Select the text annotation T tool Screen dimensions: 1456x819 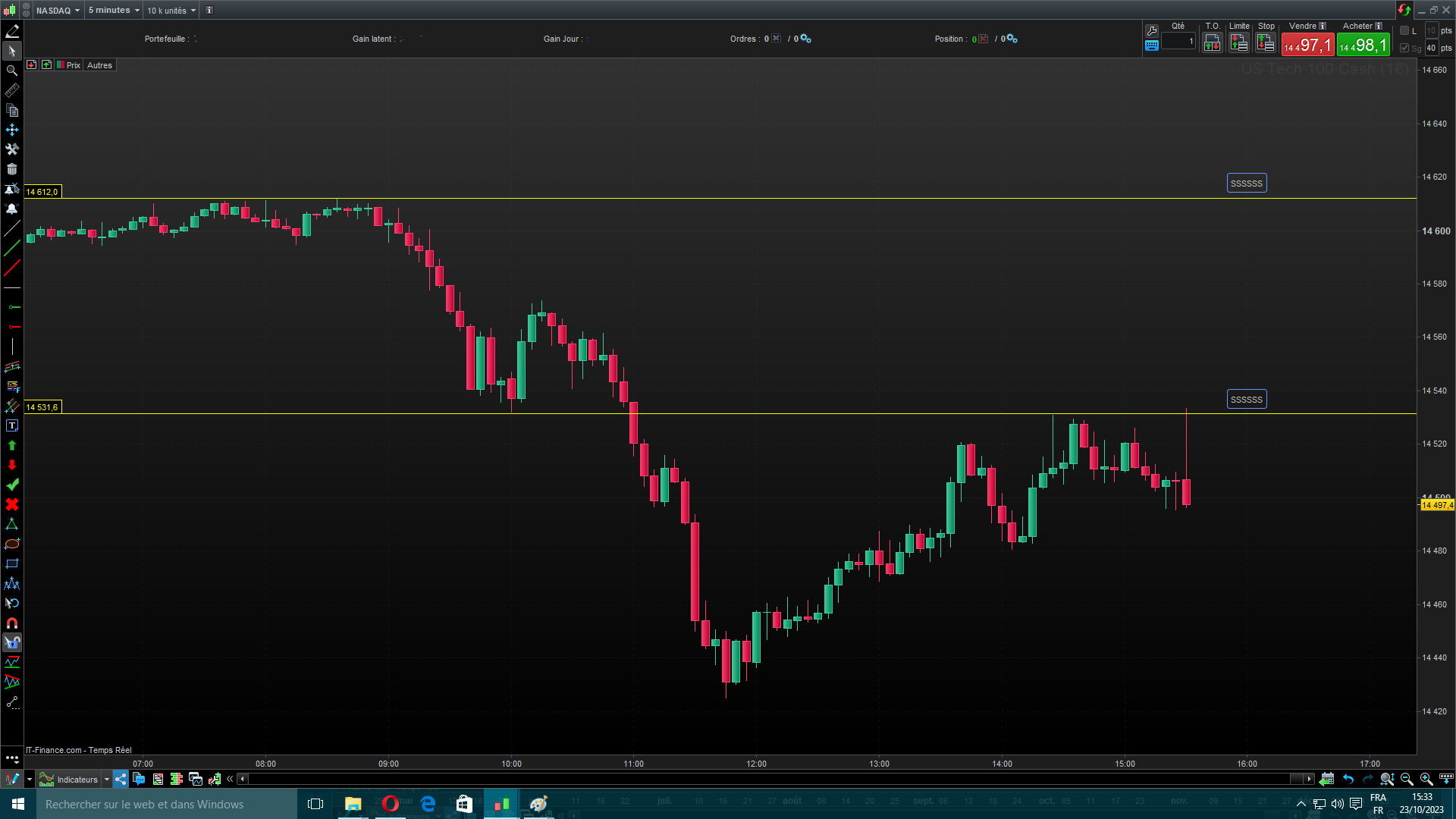(11, 425)
